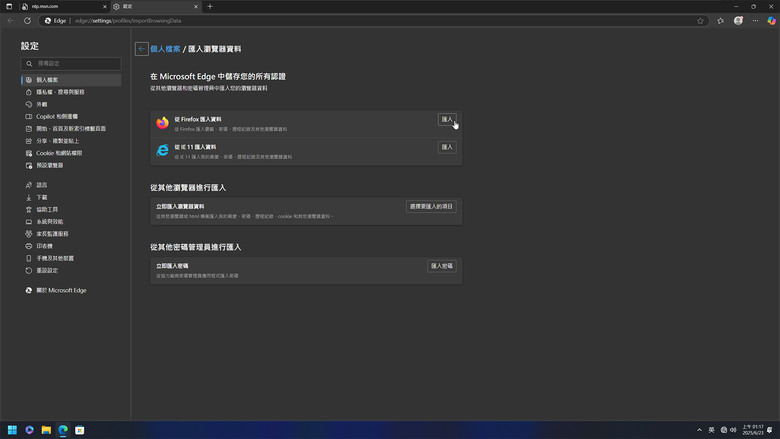Select 個人檔案 in the settings sidebar

(x=71, y=80)
